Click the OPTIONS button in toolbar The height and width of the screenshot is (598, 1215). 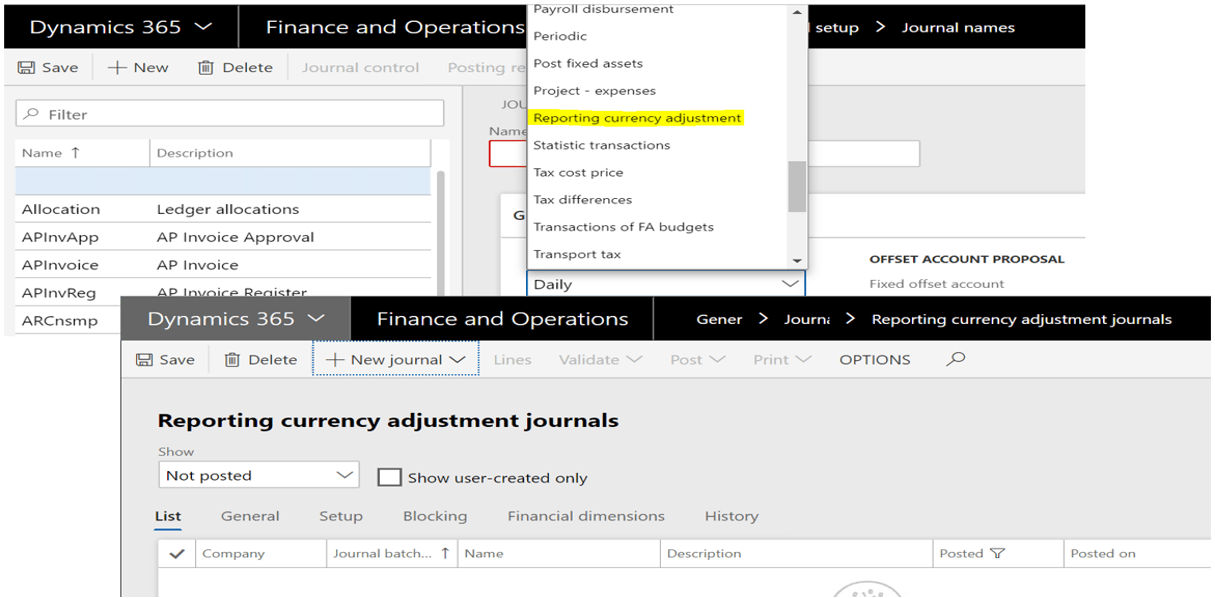(x=874, y=360)
